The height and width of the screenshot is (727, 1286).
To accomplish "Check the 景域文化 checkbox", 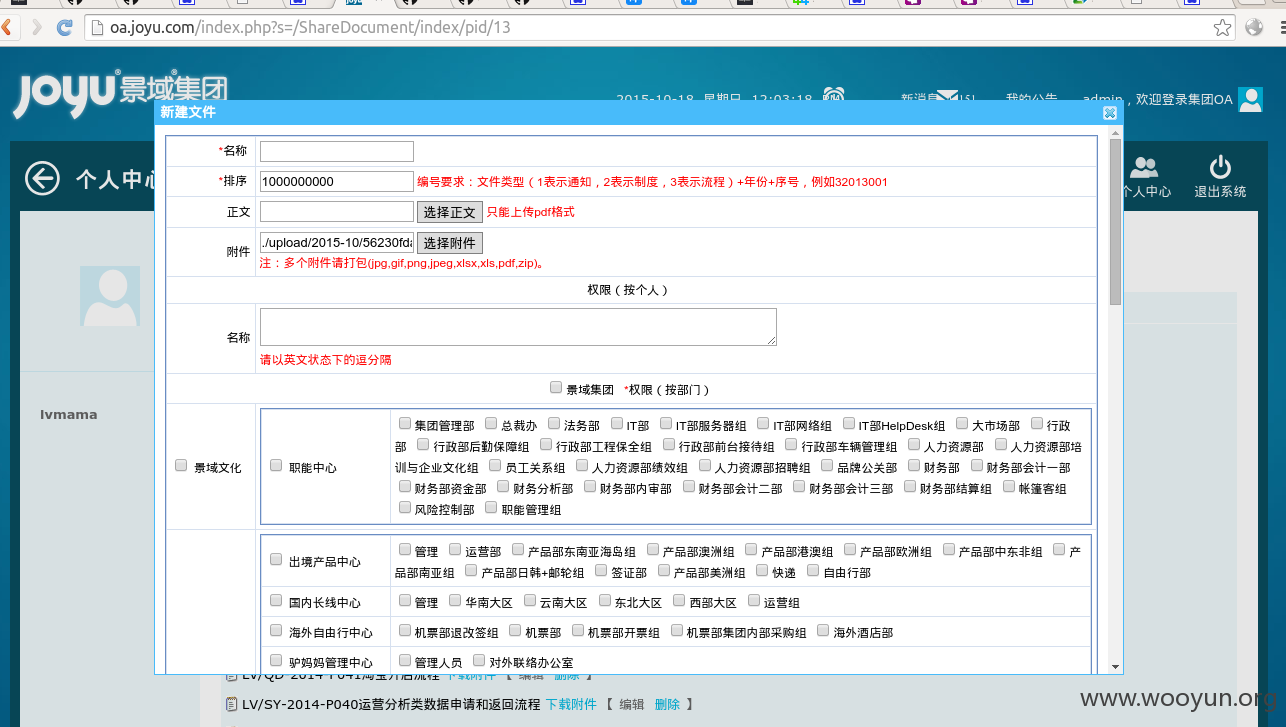I will (x=181, y=465).
